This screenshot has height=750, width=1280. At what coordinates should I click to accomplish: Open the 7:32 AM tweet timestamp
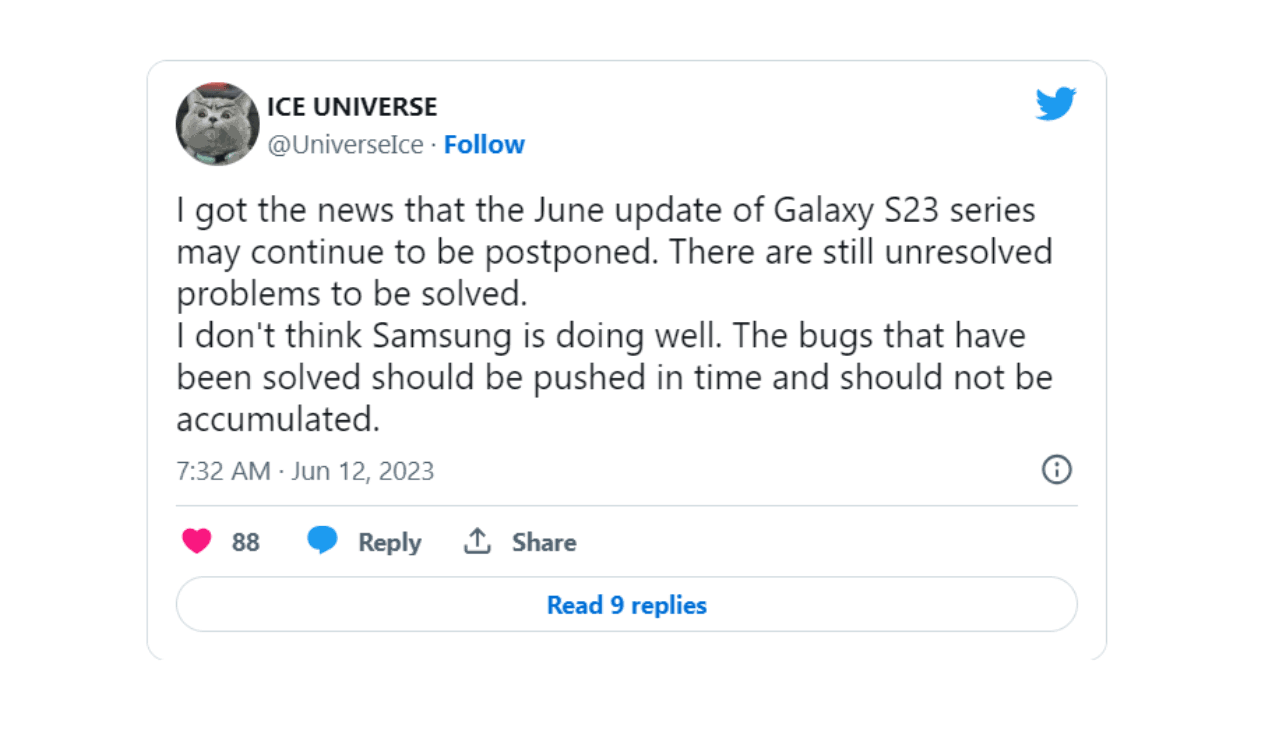point(223,471)
